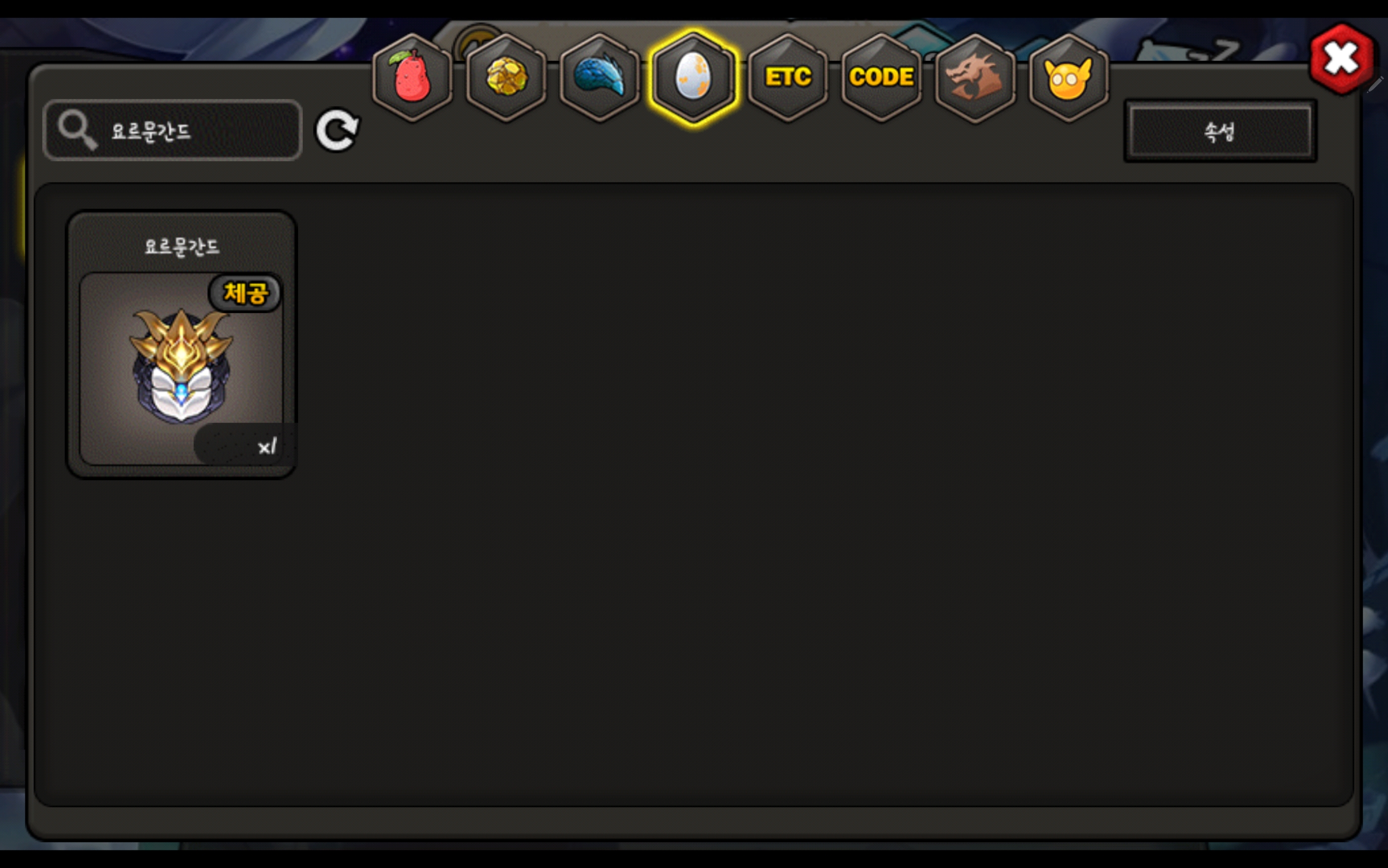The height and width of the screenshot is (868, 1388).
Task: Close the inventory with the red X
Action: click(x=1341, y=59)
